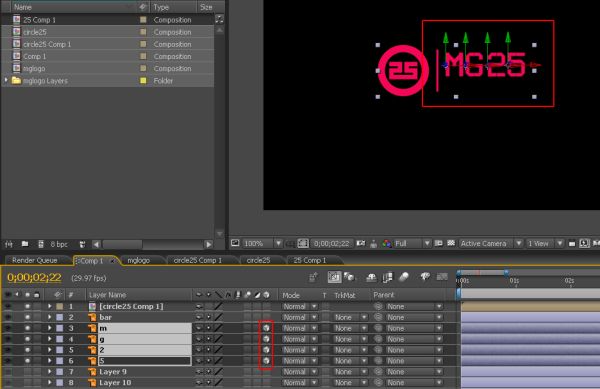Click the mglogo Layers folder icon
The width and height of the screenshot is (600, 389).
[x=16, y=80]
